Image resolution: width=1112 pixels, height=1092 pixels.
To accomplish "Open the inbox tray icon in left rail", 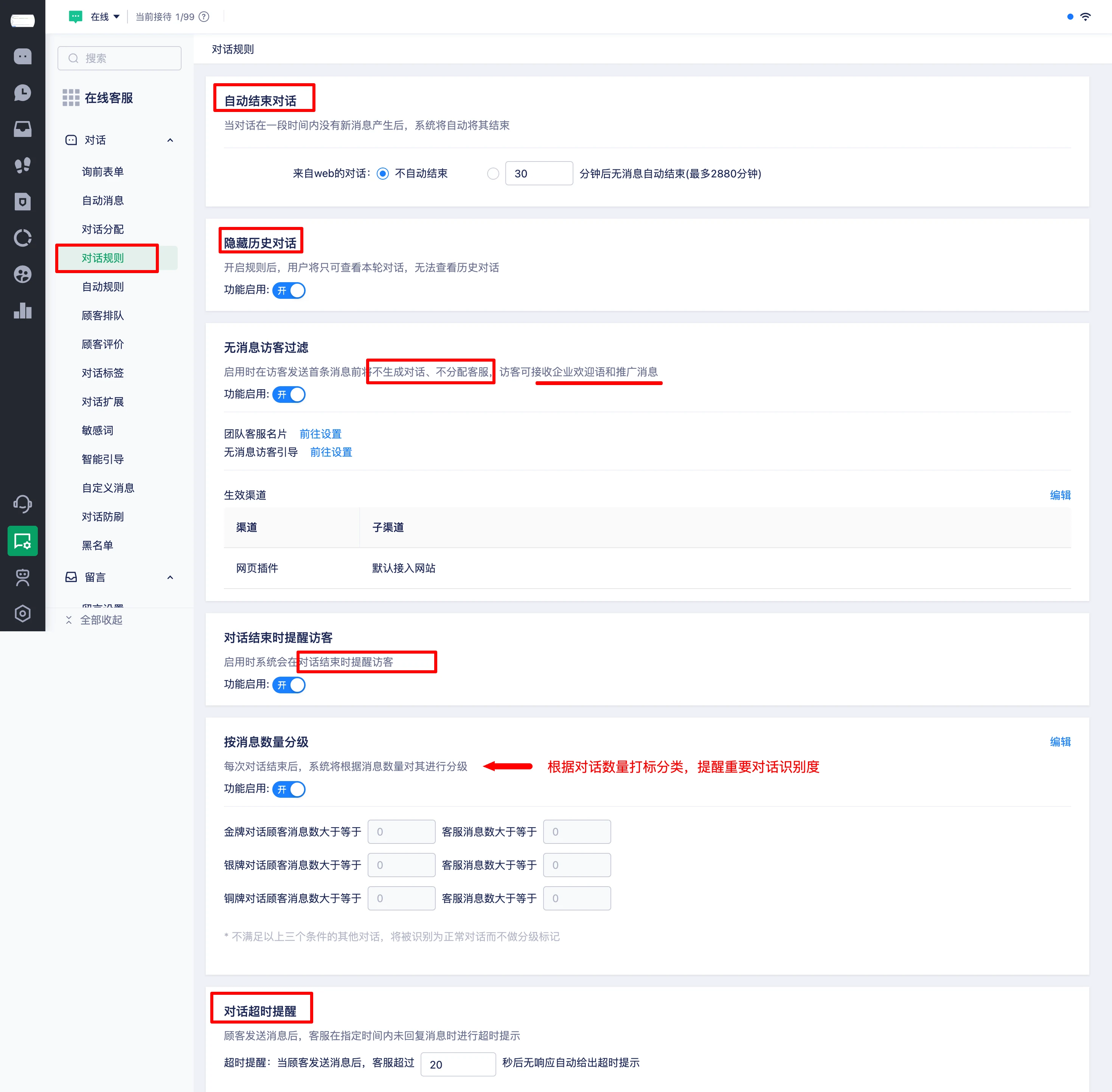I will tap(22, 129).
